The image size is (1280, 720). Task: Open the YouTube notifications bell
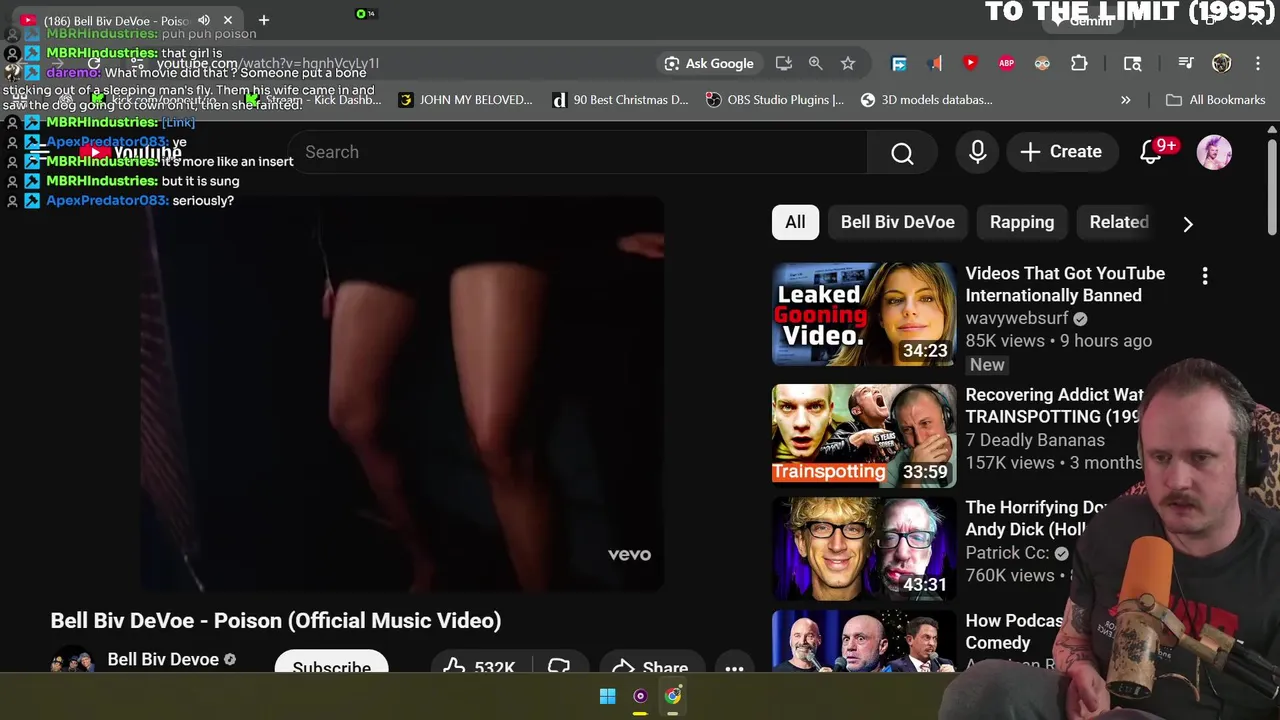click(x=1152, y=152)
